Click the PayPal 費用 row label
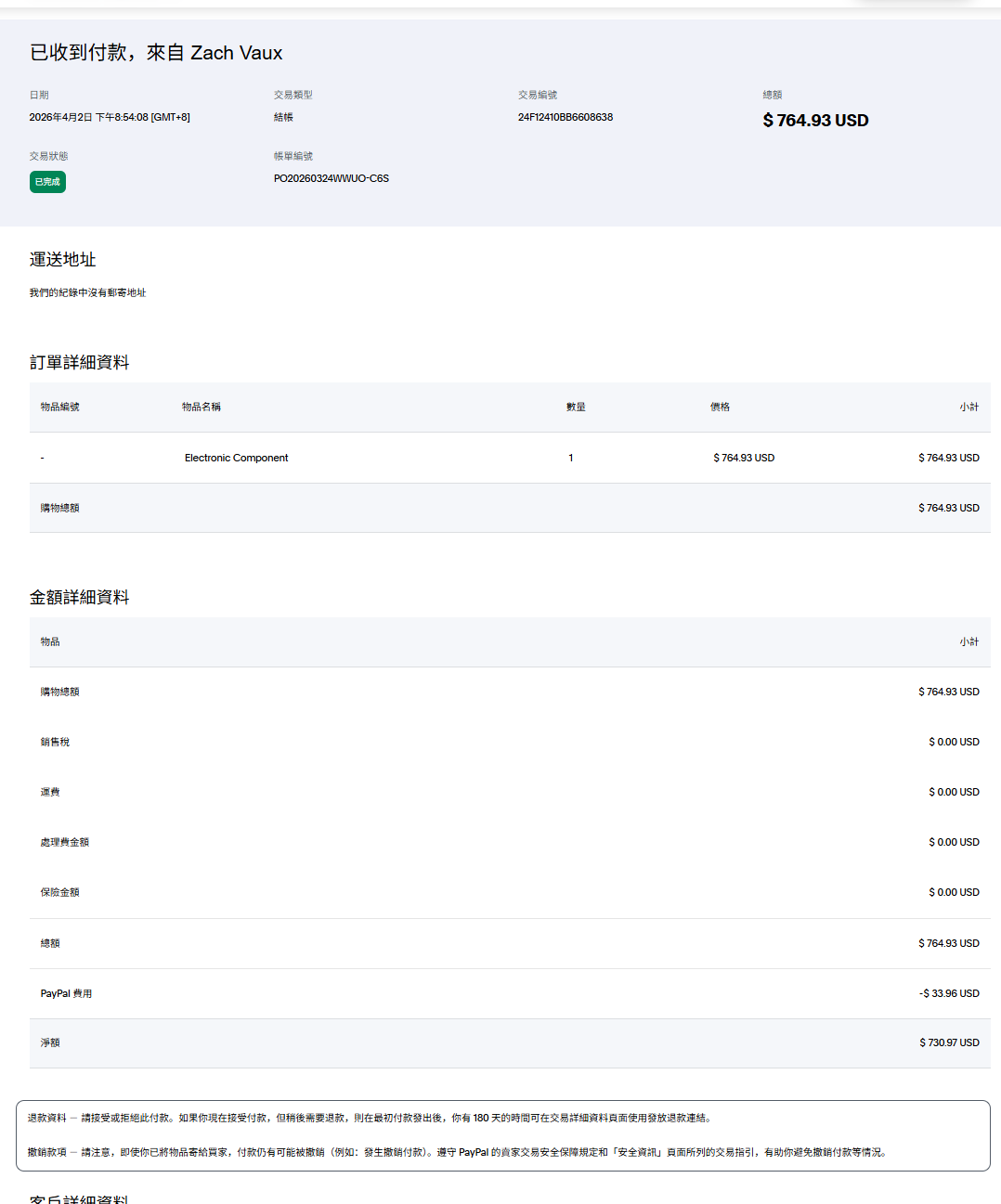 pyautogui.click(x=66, y=993)
